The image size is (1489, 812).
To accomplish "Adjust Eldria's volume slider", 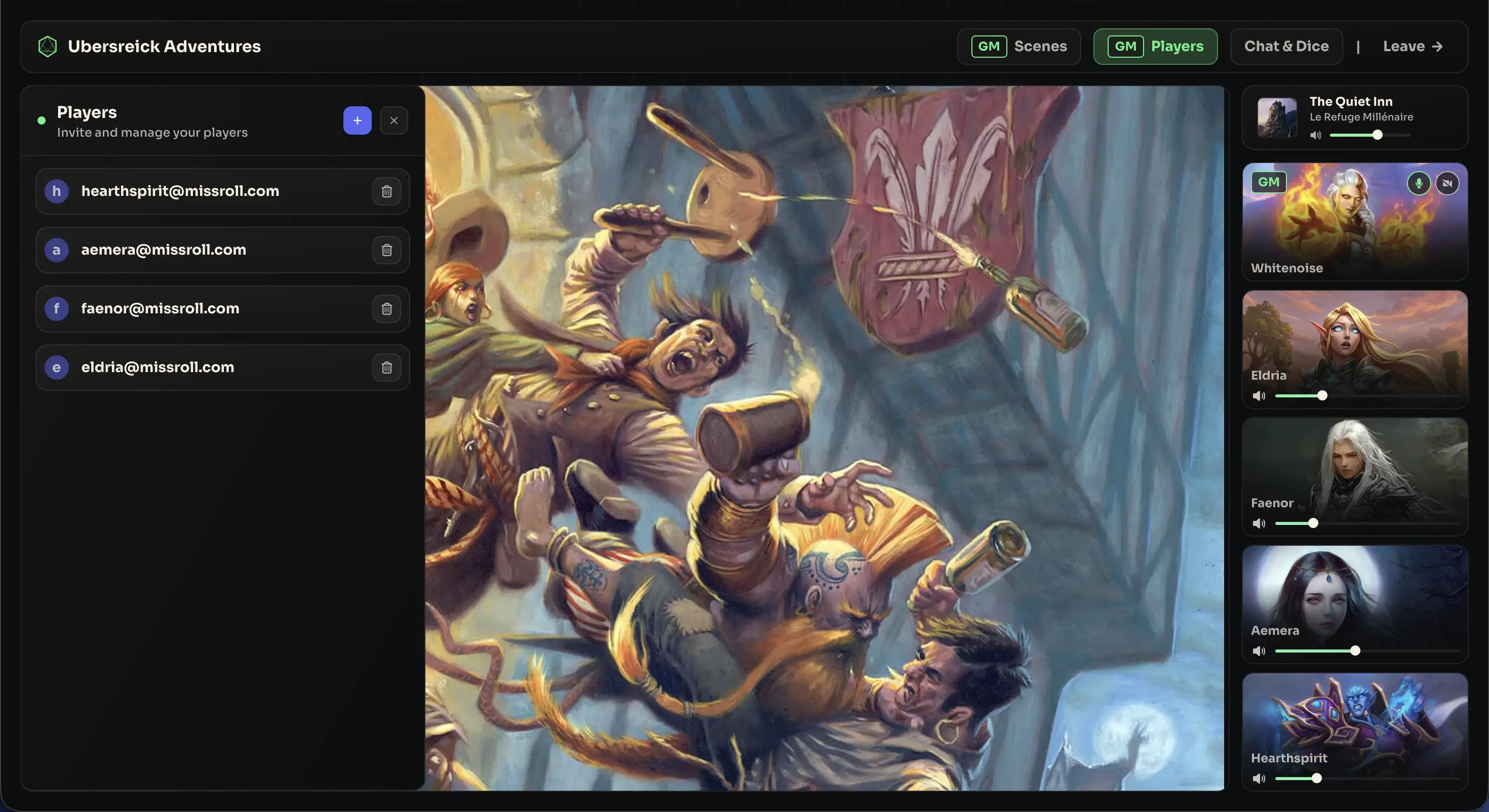I will (x=1367, y=396).
